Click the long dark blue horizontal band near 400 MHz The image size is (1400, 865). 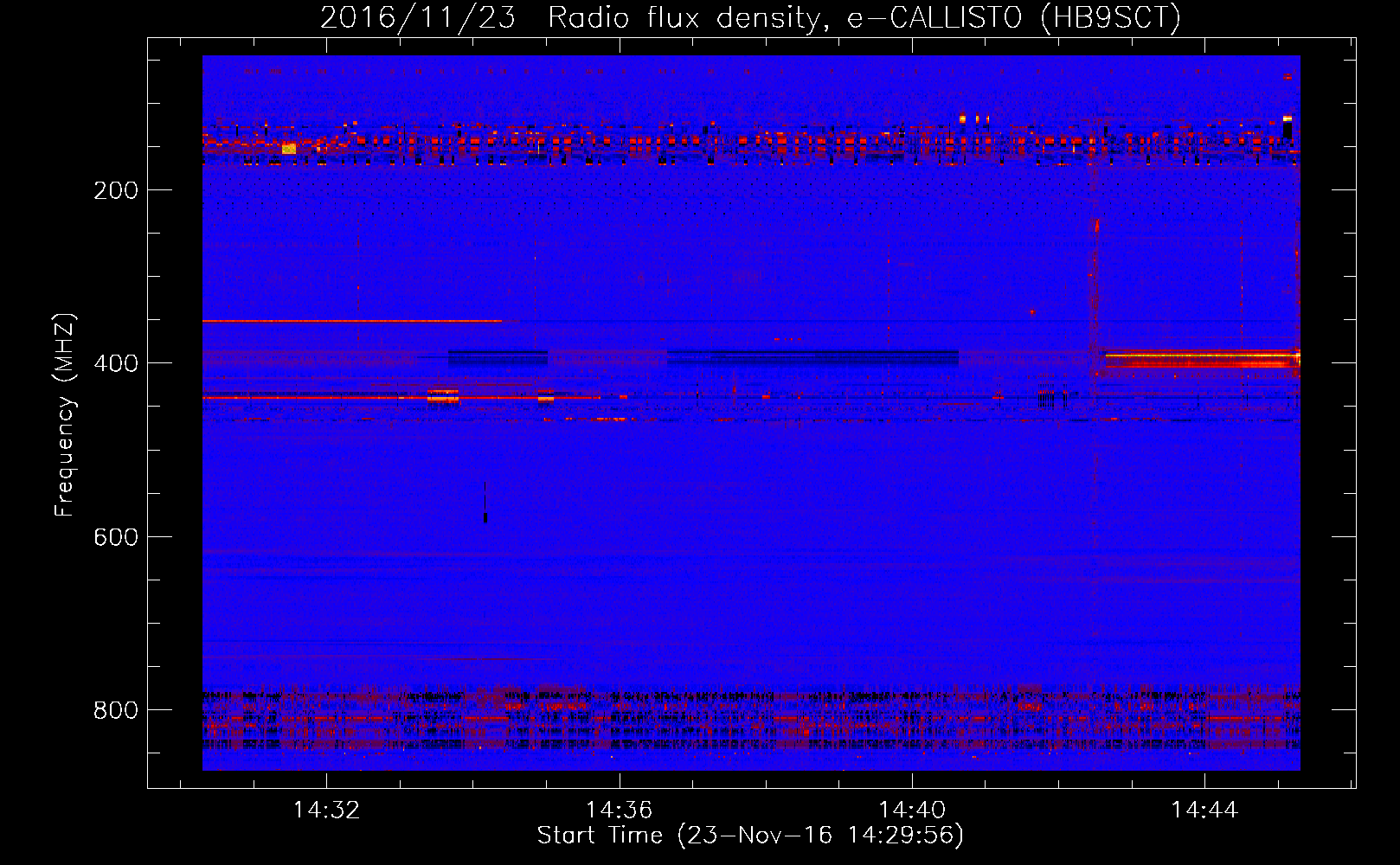click(x=812, y=357)
